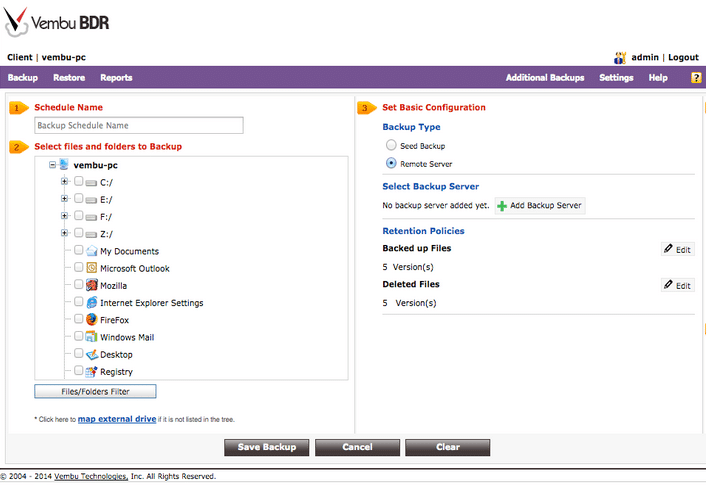The width and height of the screenshot is (709, 488).
Task: Enable the FireFox checkbox
Action: [x=79, y=319]
